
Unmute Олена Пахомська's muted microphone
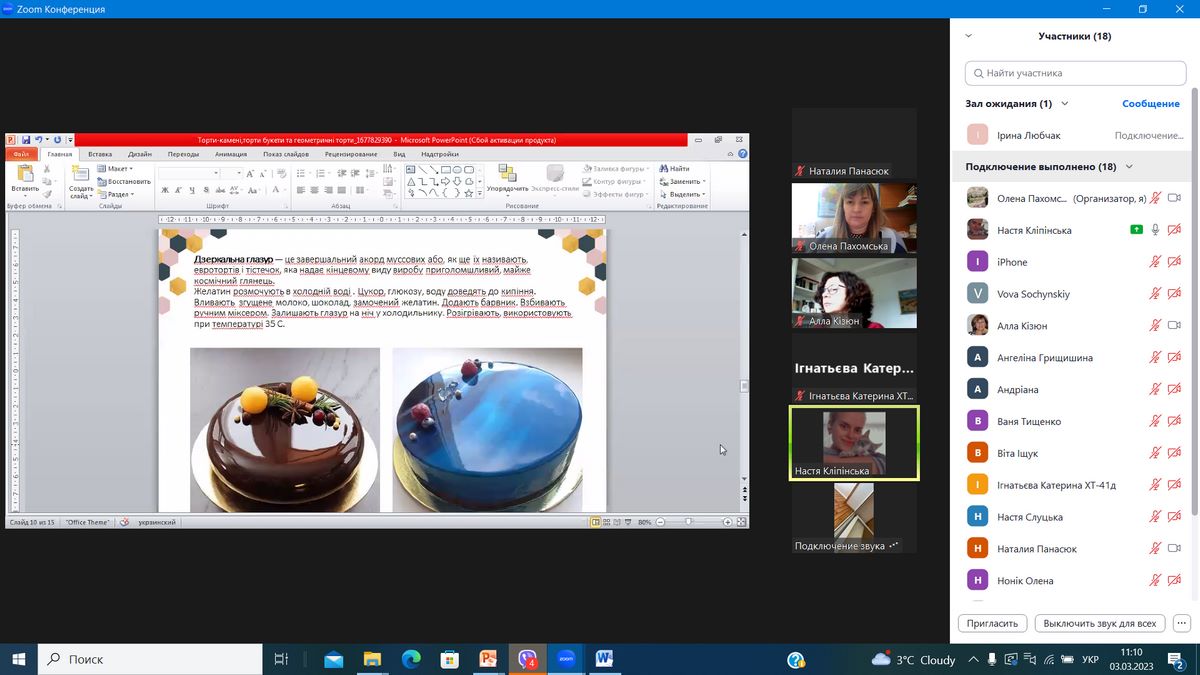coord(1156,198)
